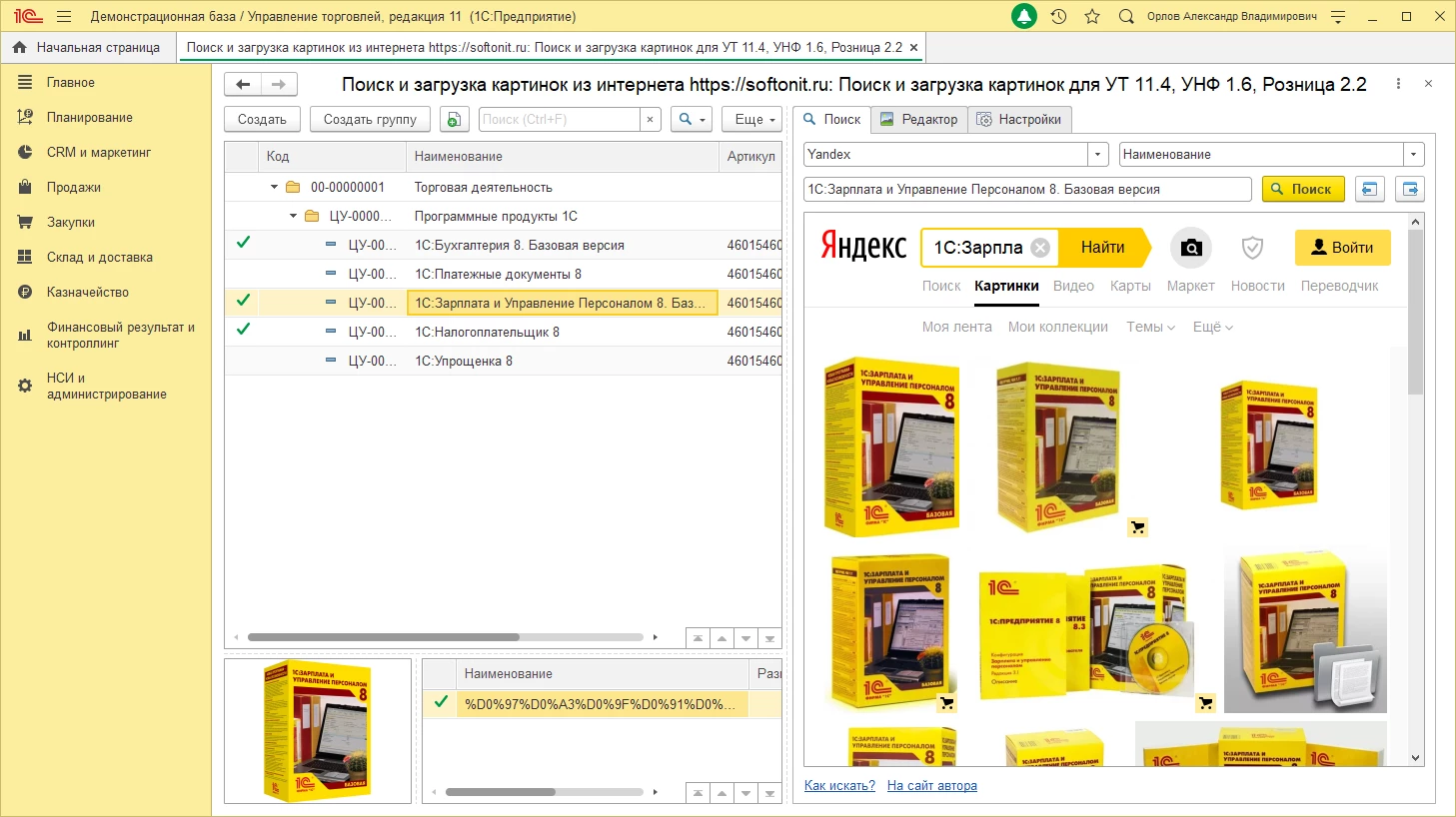Collapse the Программные продукты 1С group

point(293,216)
